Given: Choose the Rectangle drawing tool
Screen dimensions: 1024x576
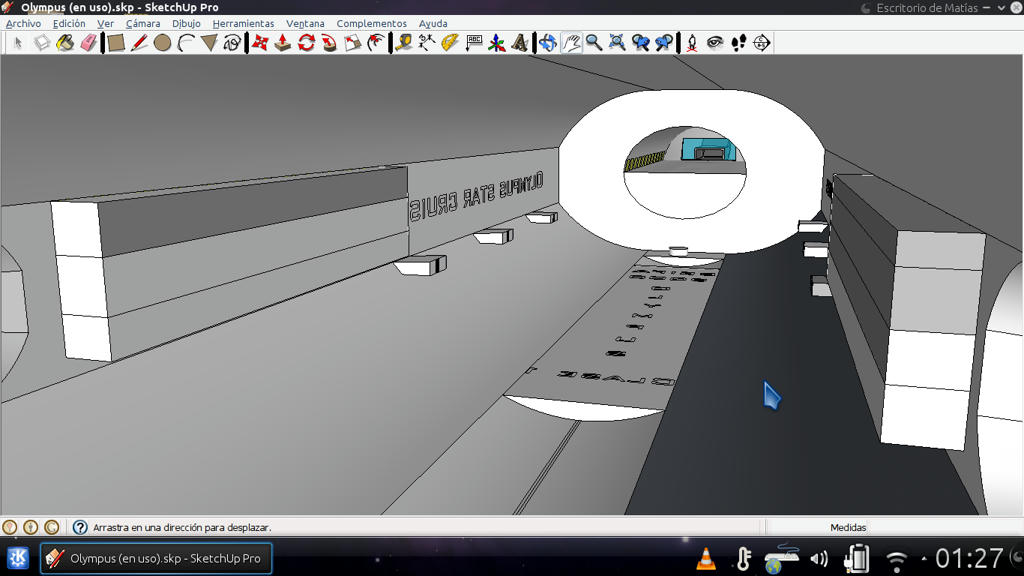Looking at the screenshot, I should tap(116, 43).
